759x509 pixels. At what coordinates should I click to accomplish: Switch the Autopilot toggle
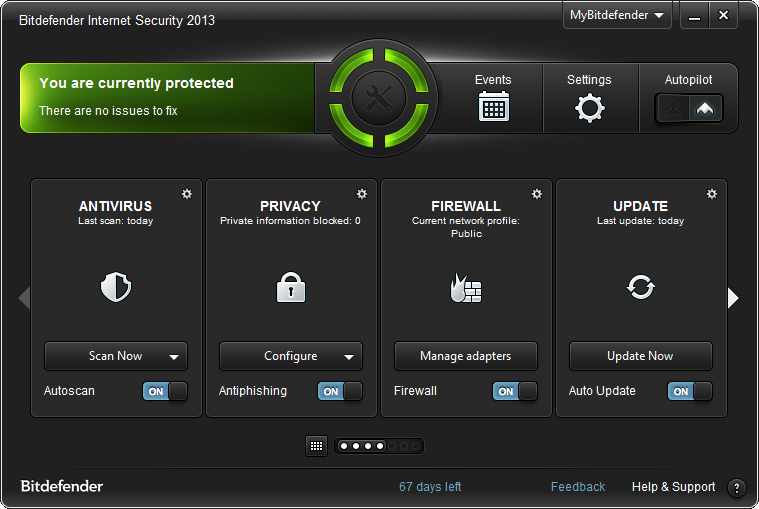tap(689, 108)
